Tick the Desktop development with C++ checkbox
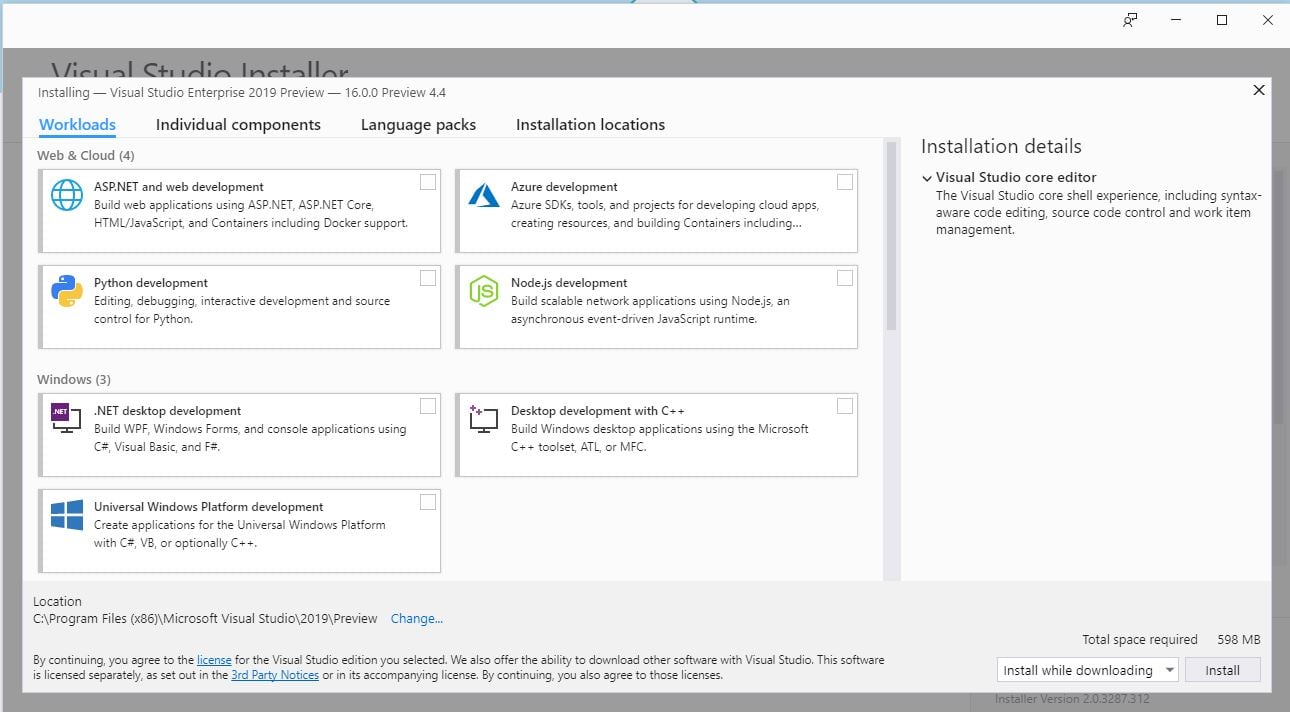The image size is (1290, 712). tap(845, 406)
